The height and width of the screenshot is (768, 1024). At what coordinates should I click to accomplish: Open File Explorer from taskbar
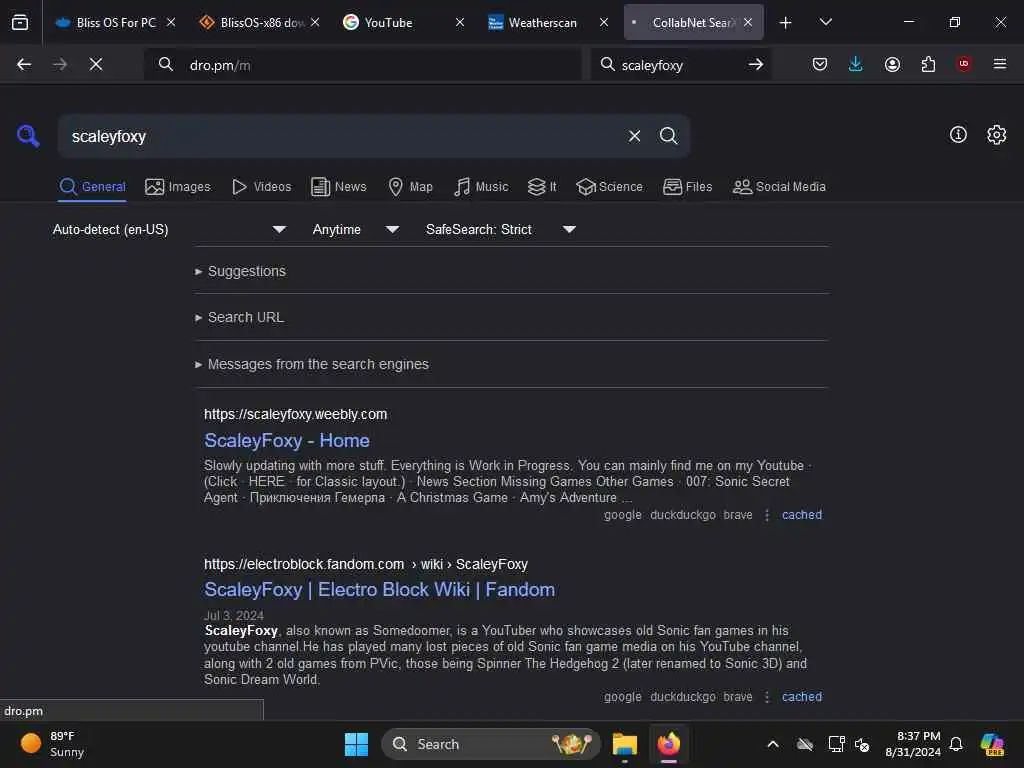point(625,744)
